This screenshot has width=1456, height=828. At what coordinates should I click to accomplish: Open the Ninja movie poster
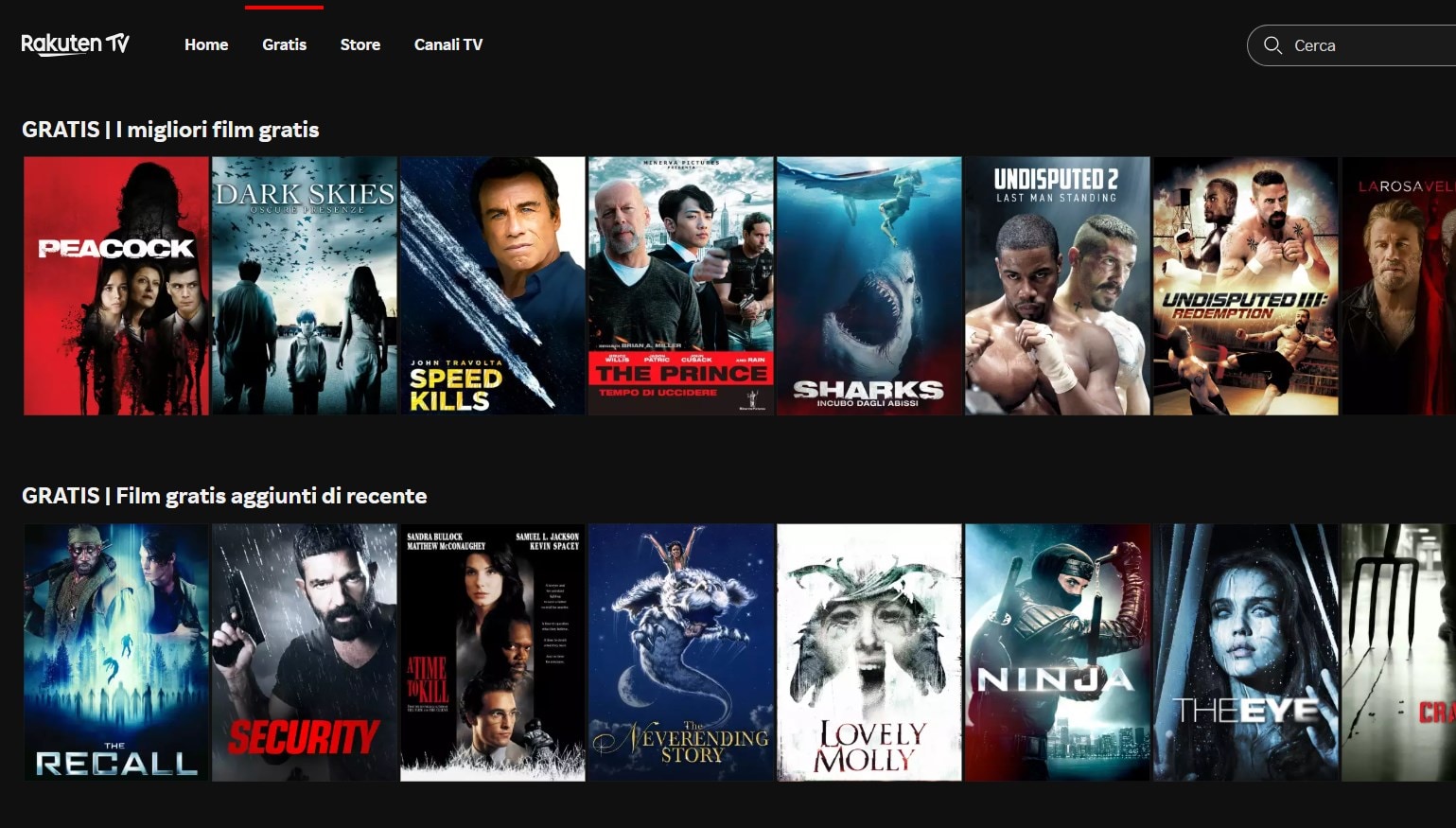point(1058,653)
